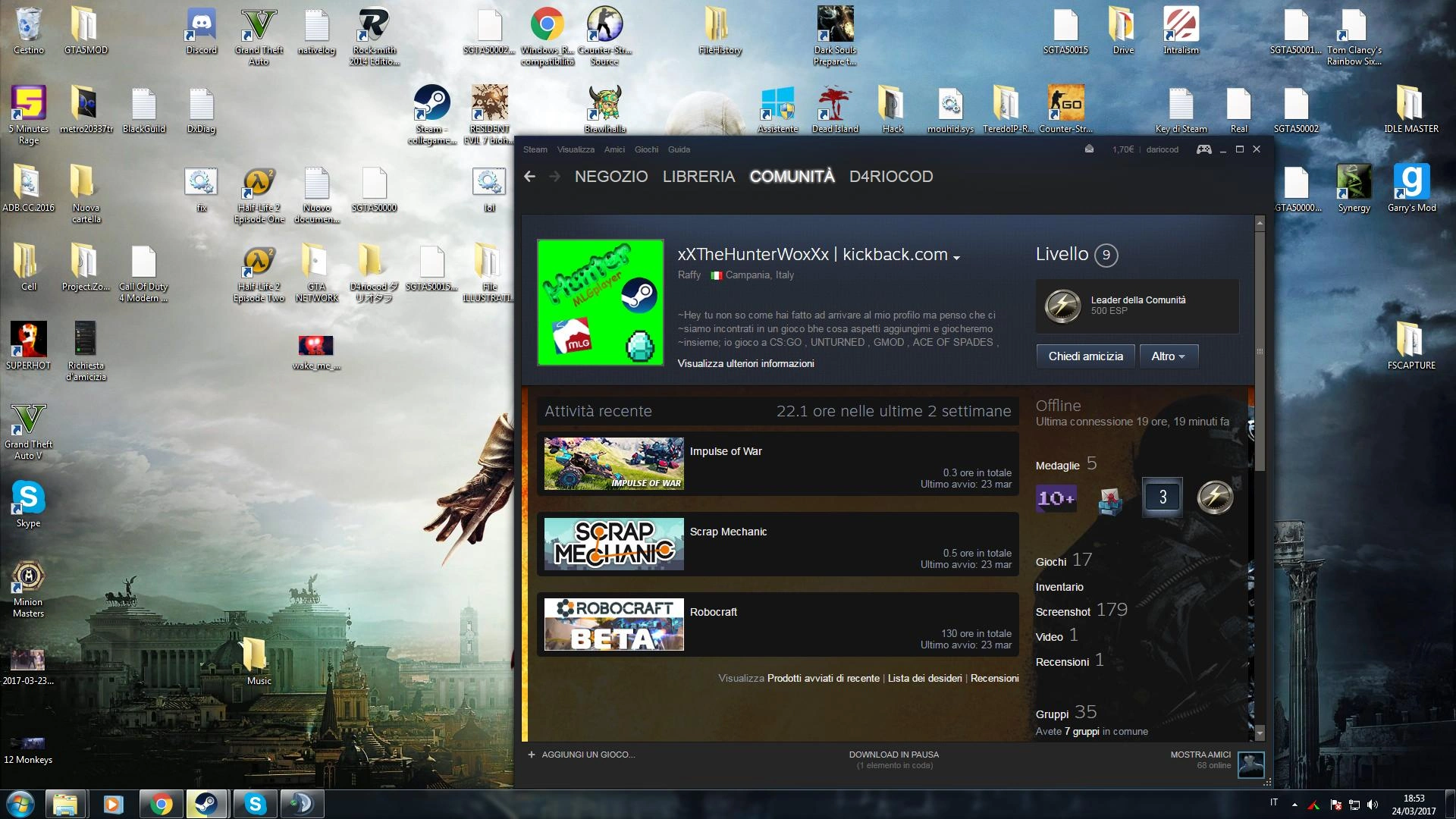Open the volume control in system tray
1456x819 pixels.
(1373, 805)
